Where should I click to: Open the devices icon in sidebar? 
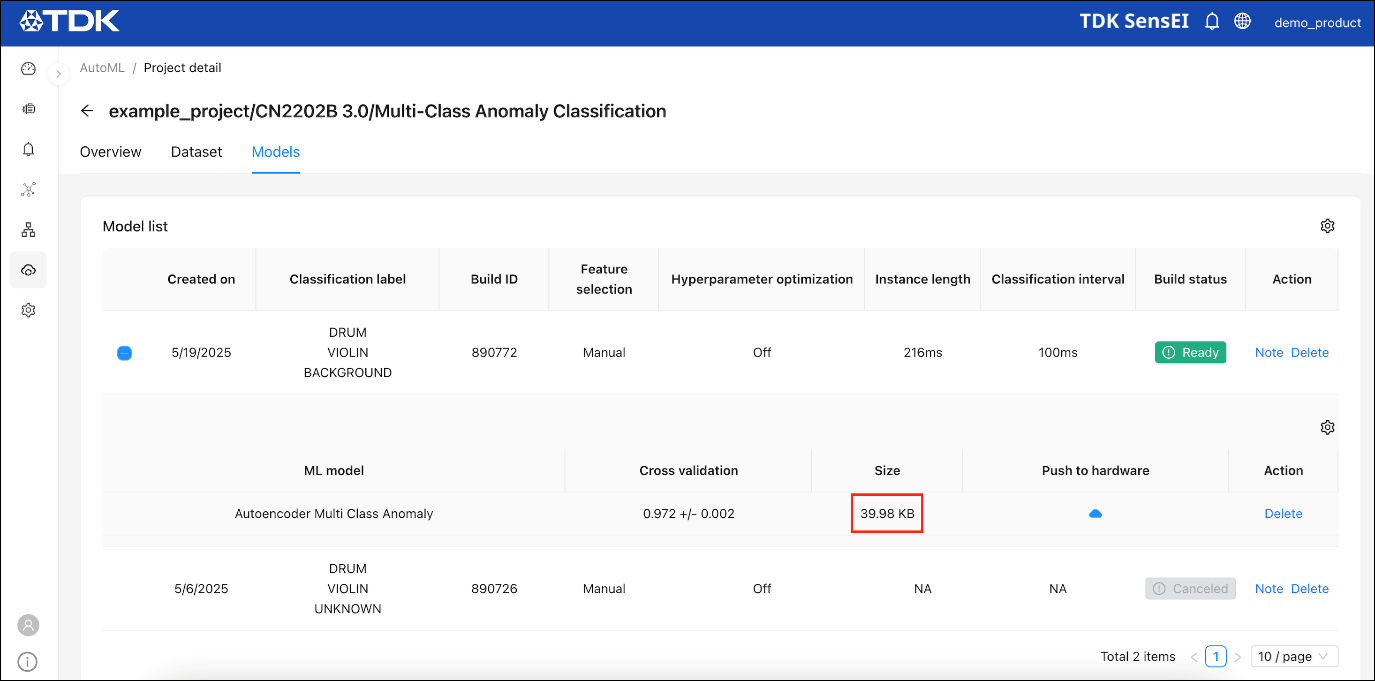(x=28, y=109)
